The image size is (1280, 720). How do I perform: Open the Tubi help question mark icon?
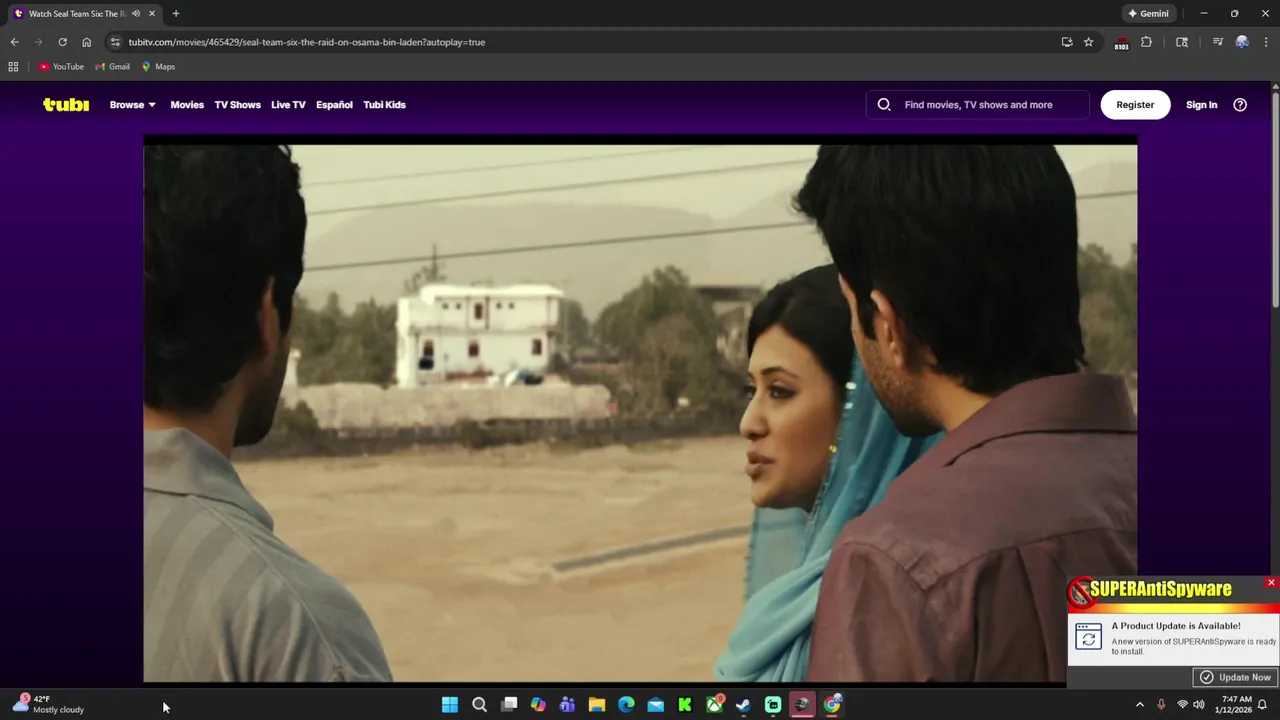coord(1240,104)
